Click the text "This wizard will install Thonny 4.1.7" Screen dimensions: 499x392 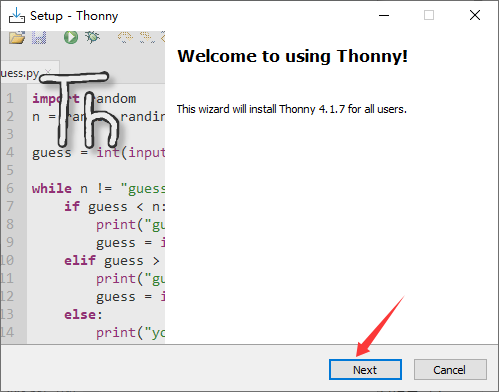[261, 109]
